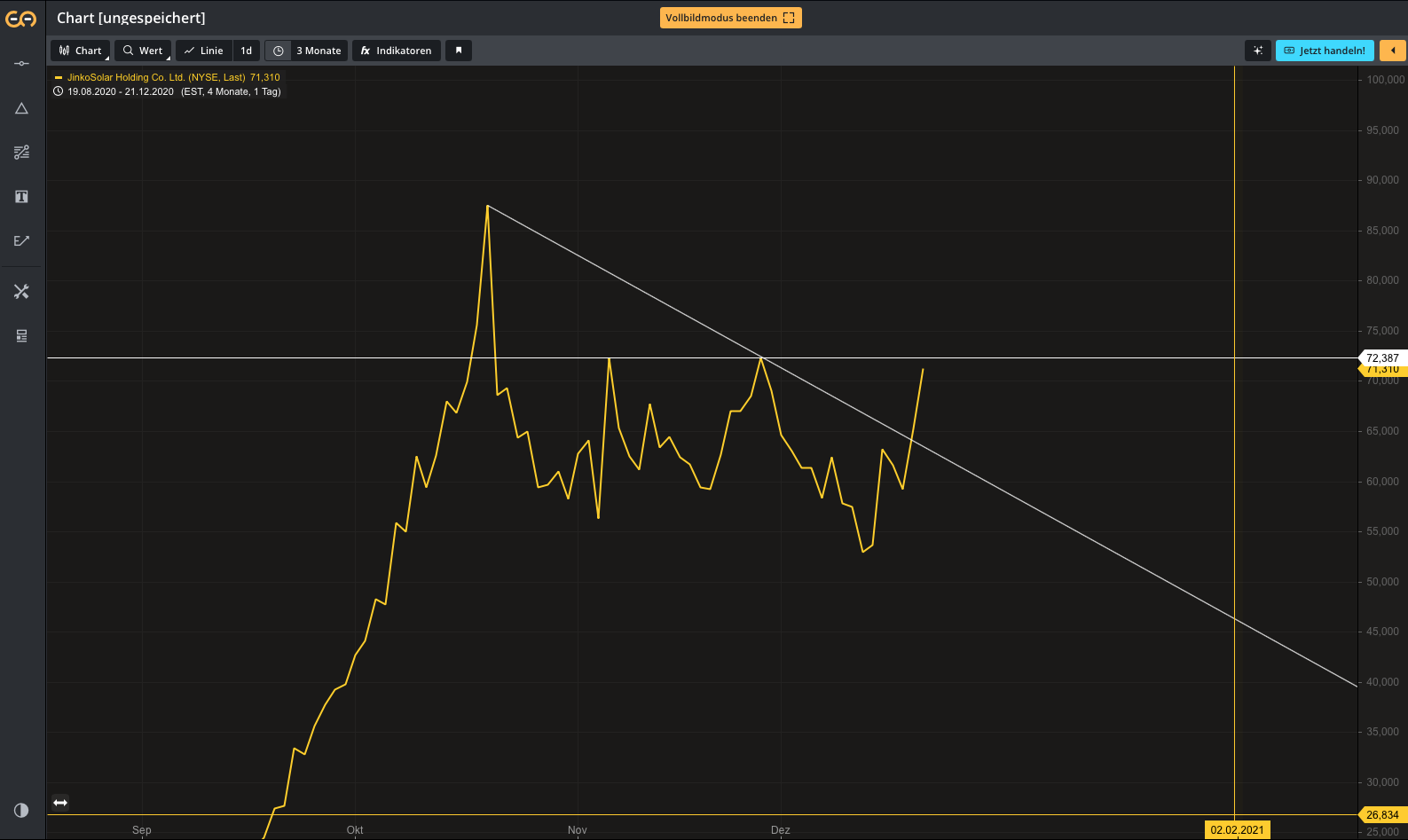Click the 85,000 price axis label
The image size is (1408, 840).
(1382, 231)
